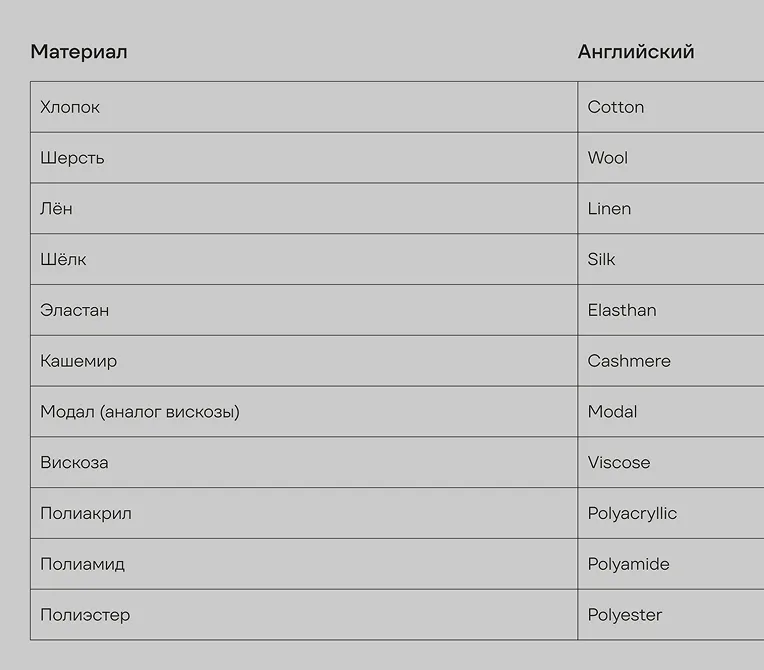
Task: Select the Cotton cell
Action: tap(671, 107)
